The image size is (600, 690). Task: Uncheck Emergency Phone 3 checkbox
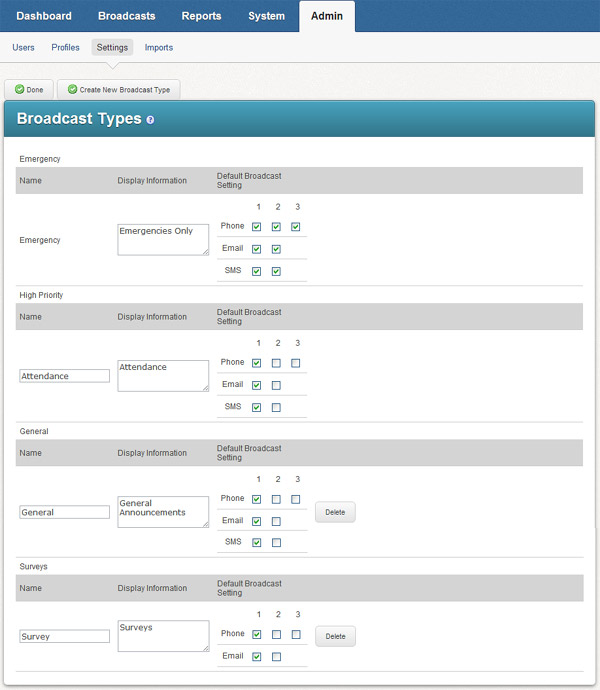click(x=295, y=227)
